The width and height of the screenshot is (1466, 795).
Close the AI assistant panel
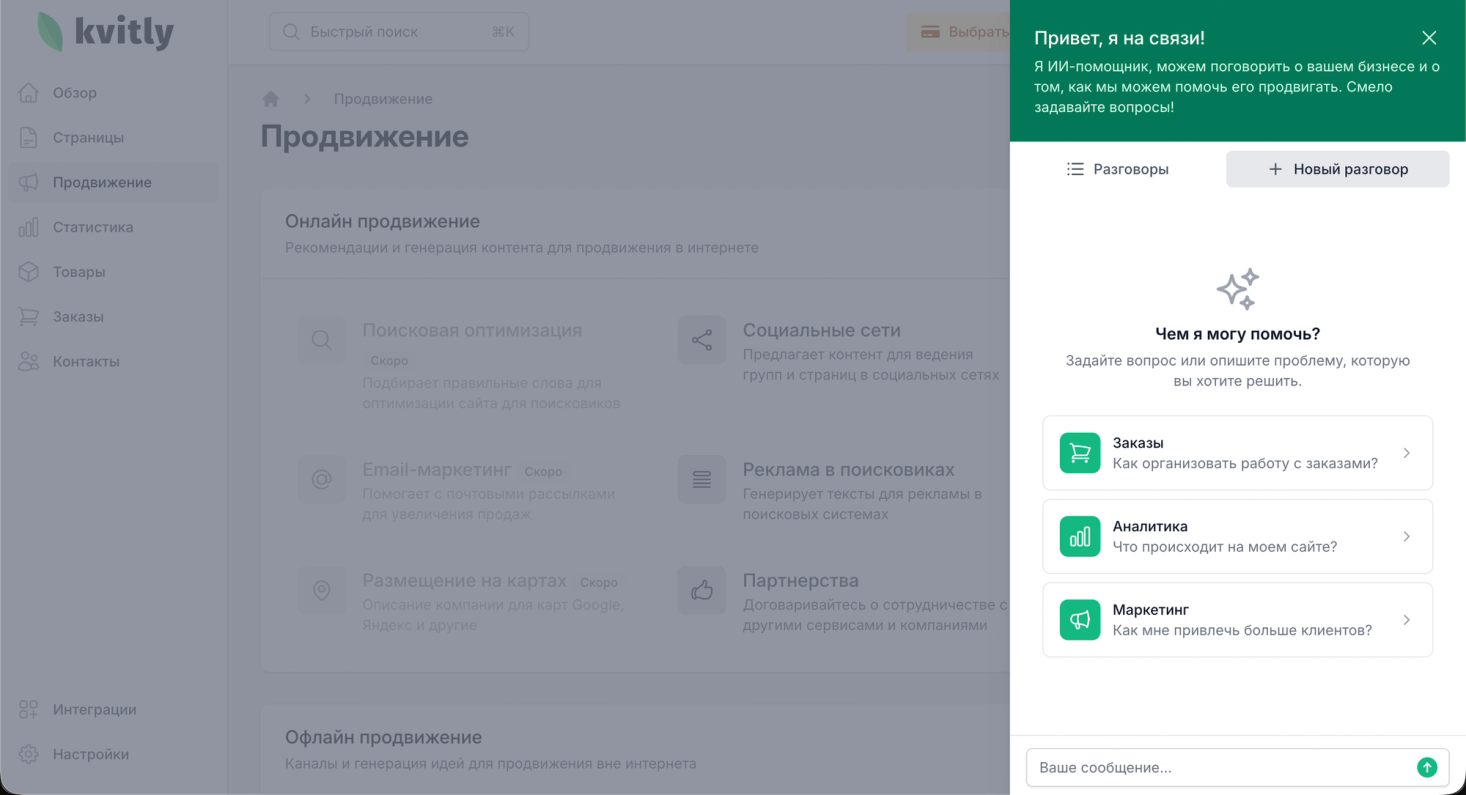pos(1429,38)
